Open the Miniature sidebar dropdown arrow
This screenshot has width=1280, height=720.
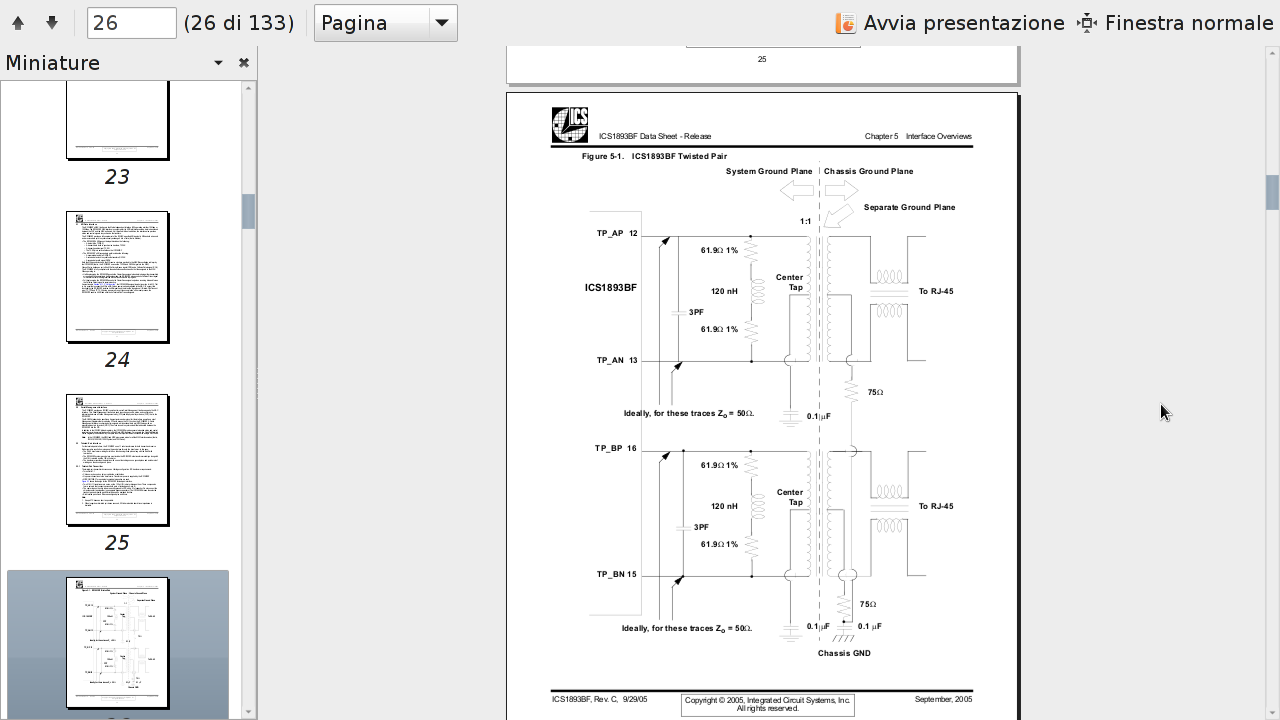pyautogui.click(x=218, y=63)
